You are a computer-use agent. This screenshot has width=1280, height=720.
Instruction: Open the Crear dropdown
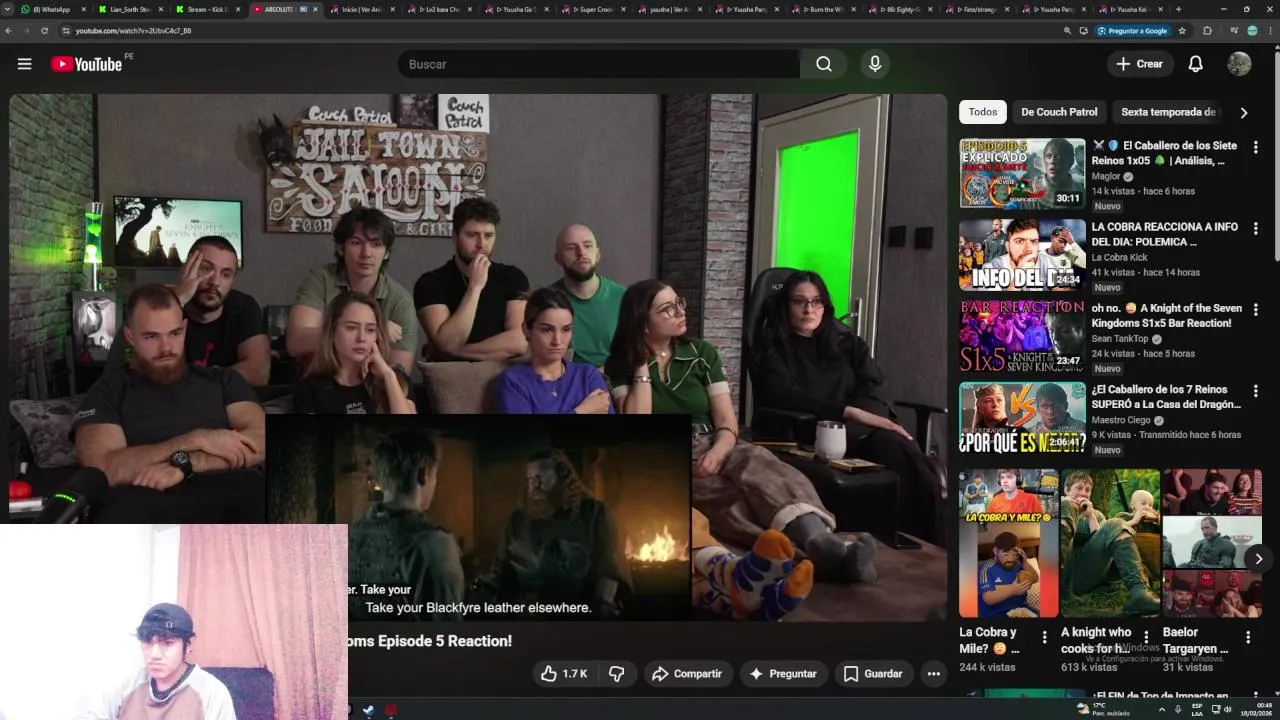(1139, 64)
